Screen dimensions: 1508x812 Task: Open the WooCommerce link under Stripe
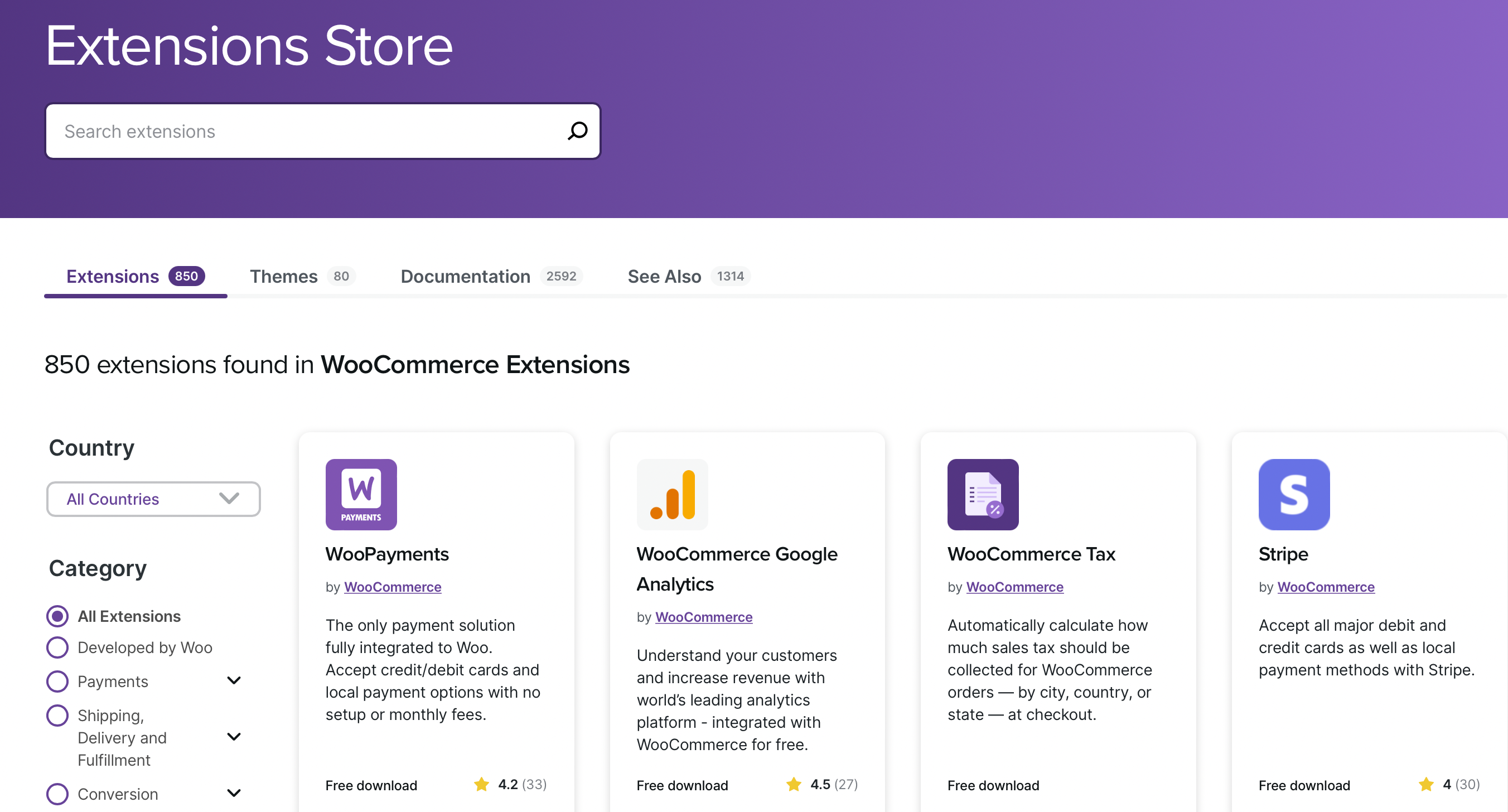(x=1325, y=587)
